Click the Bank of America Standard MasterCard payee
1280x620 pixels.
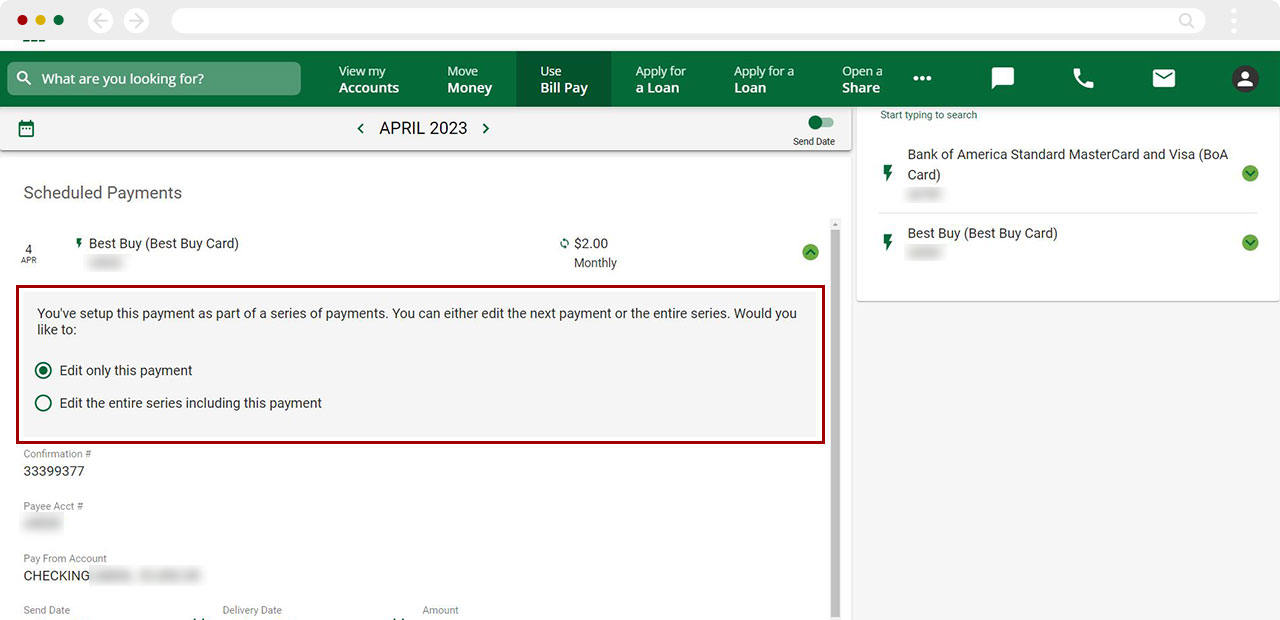(x=1068, y=164)
